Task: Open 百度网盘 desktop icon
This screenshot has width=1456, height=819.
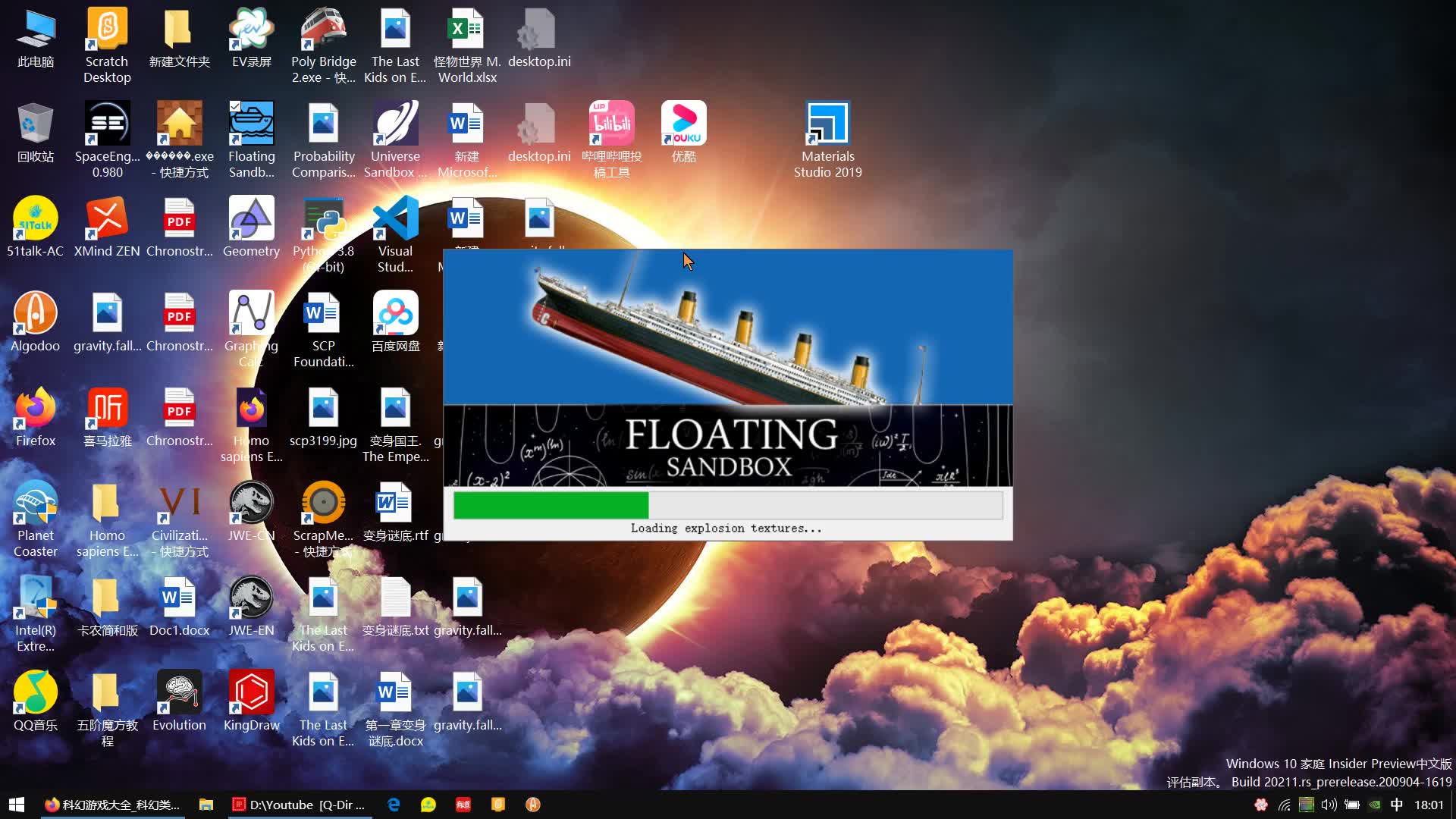Action: pyautogui.click(x=395, y=322)
